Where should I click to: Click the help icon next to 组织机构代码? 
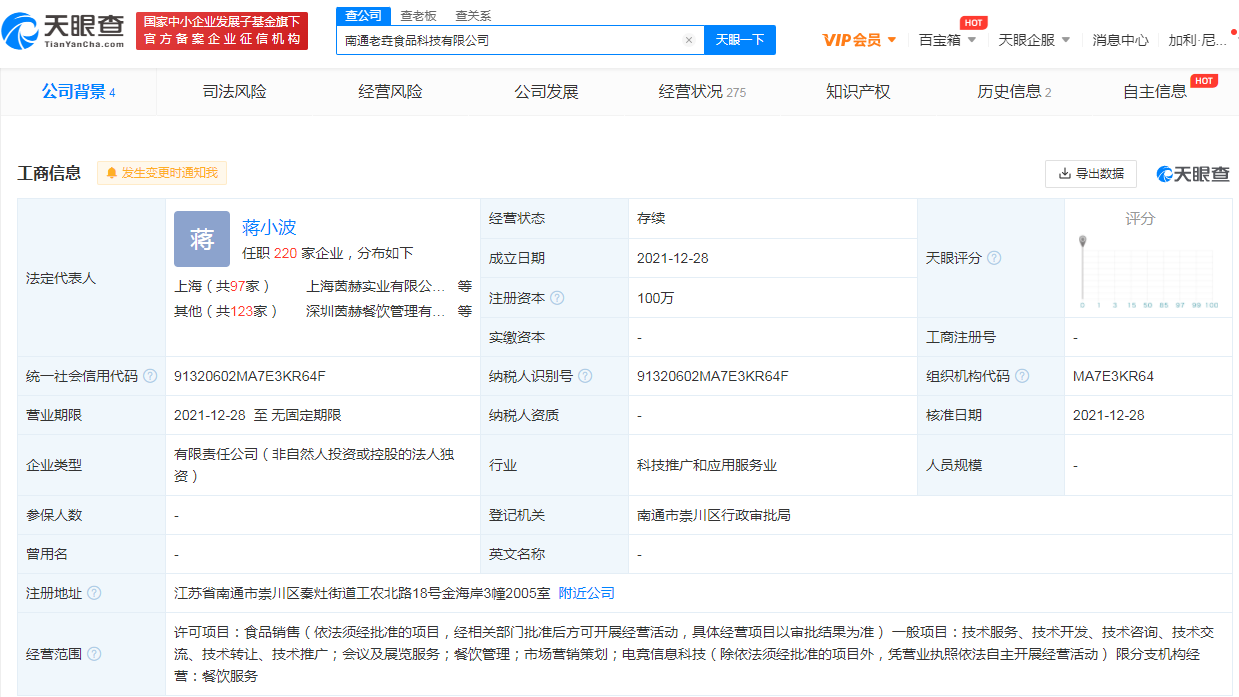point(1021,376)
